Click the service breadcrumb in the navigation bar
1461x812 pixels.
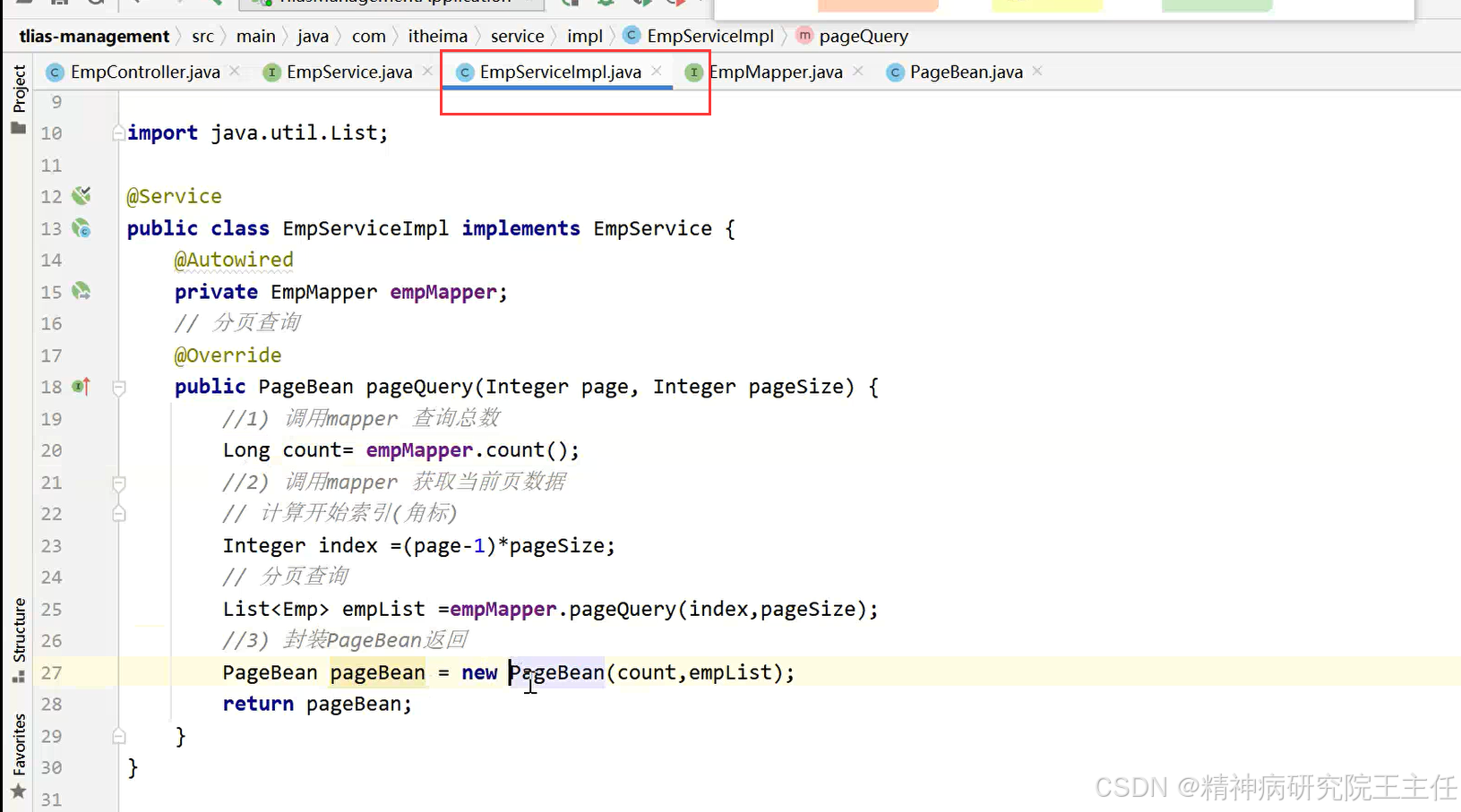[518, 36]
